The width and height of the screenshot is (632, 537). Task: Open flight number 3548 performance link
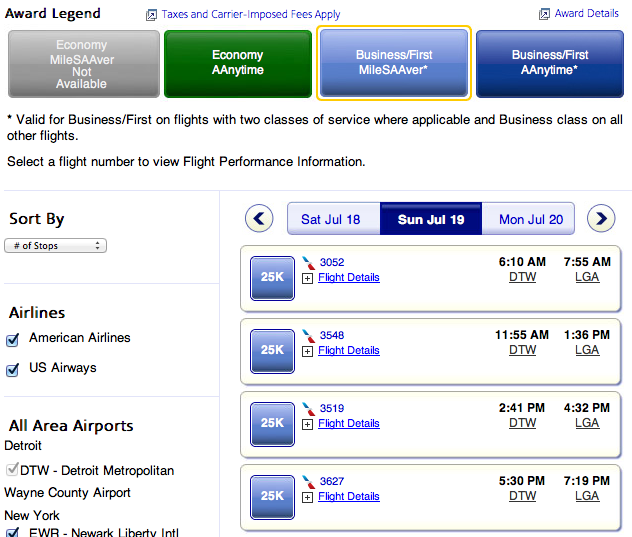(x=332, y=335)
